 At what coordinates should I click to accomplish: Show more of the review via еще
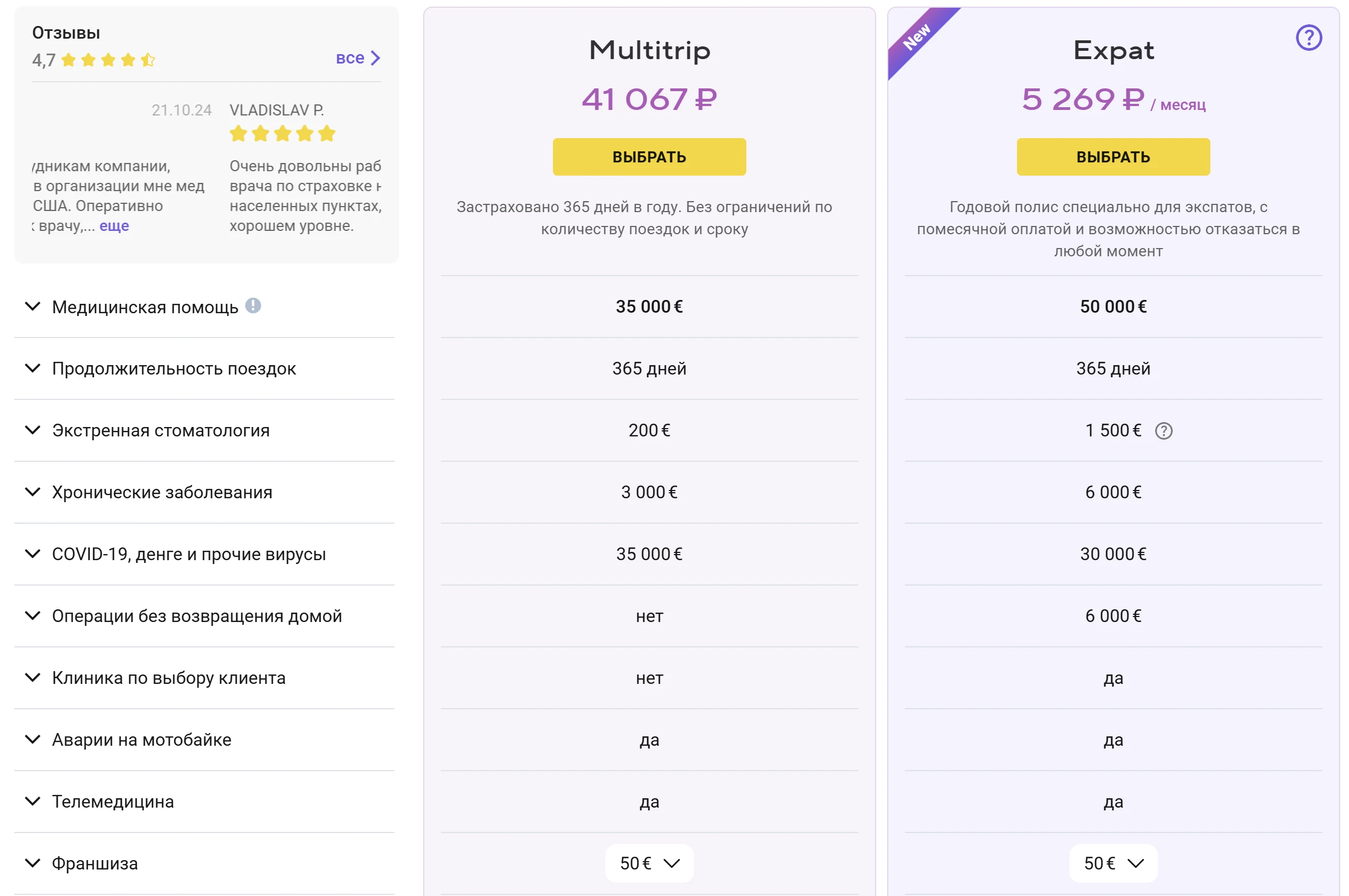coord(114,226)
